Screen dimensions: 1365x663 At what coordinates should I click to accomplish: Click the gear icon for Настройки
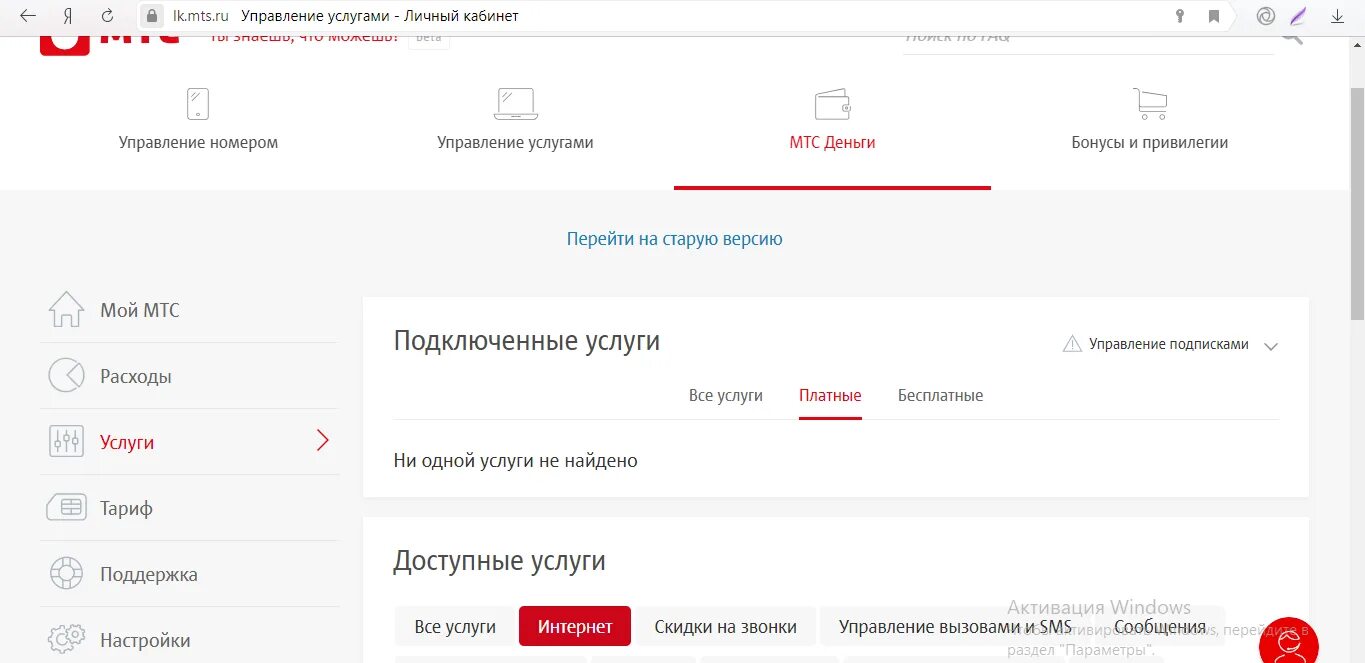[x=66, y=640]
